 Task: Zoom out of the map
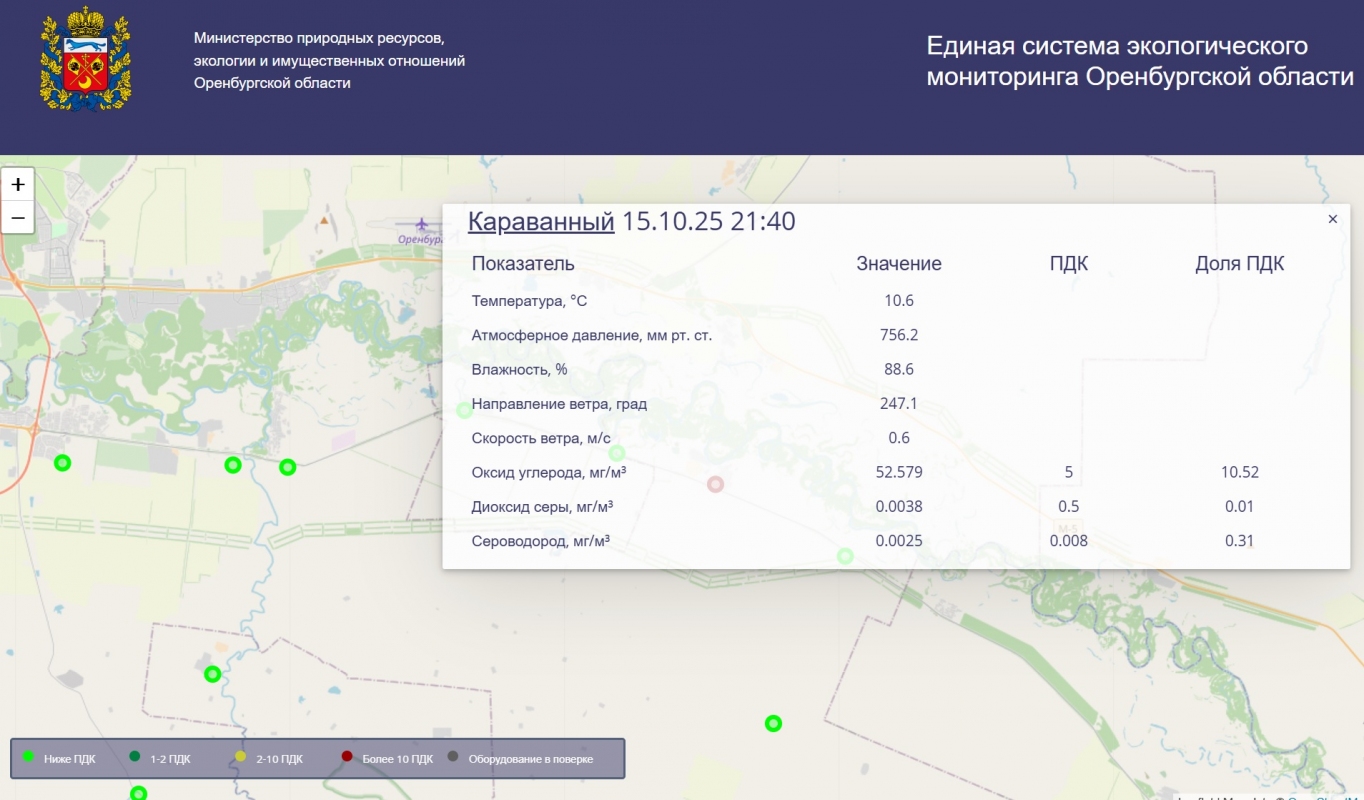[18, 217]
